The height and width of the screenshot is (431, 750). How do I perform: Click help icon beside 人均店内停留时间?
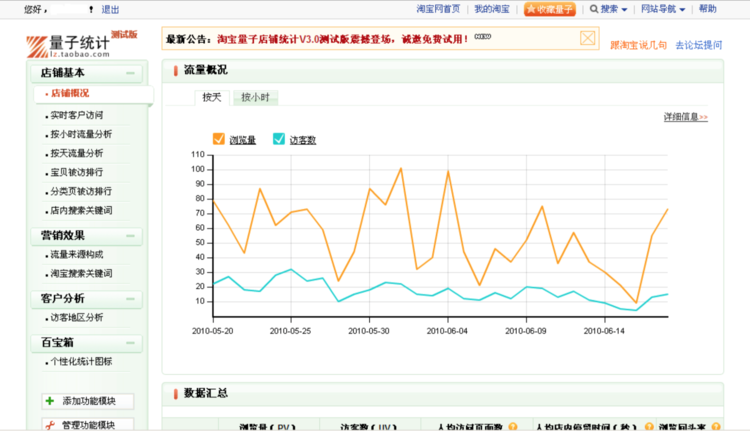pyautogui.click(x=649, y=426)
